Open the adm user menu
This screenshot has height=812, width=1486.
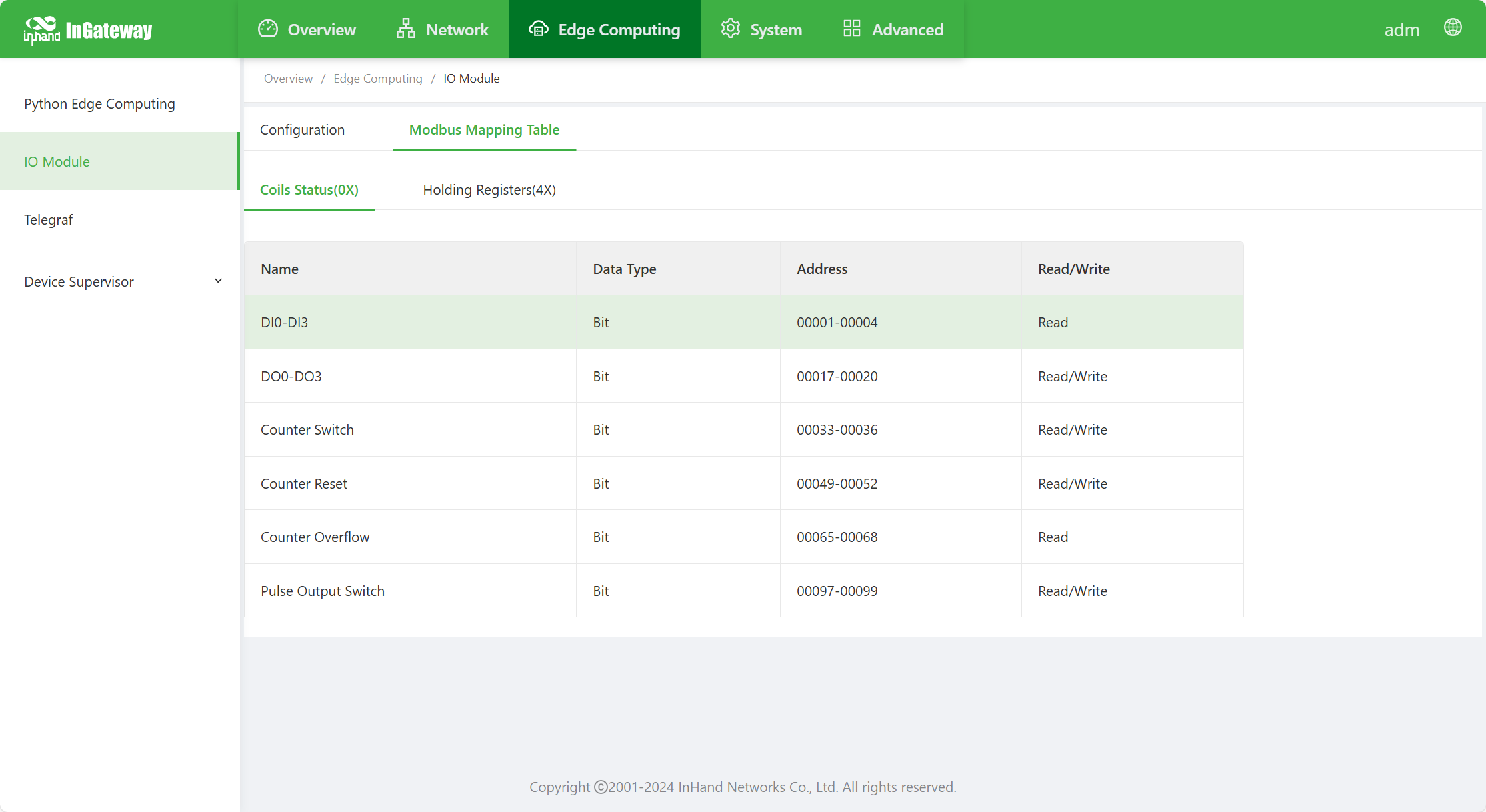(x=1401, y=30)
